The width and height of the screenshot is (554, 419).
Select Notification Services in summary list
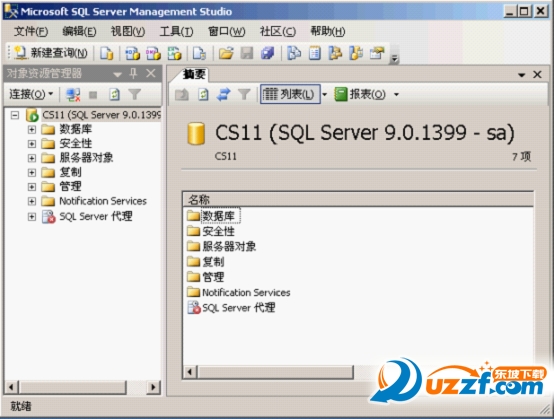[246, 293]
